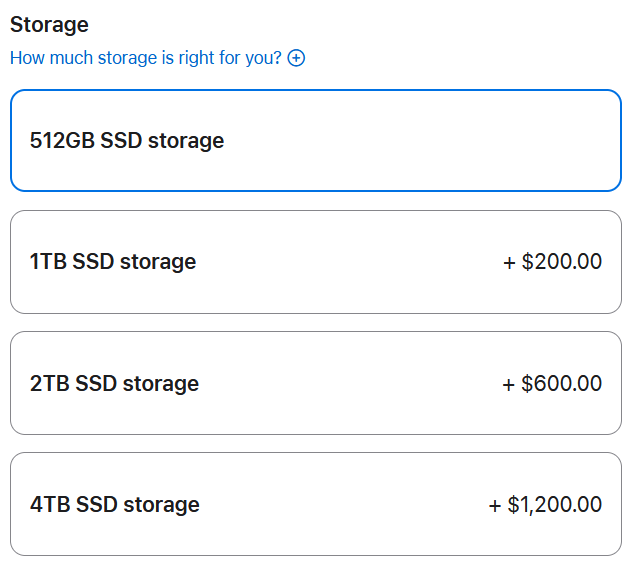
Task: Pick the base storage with no extra cost
Action: click(315, 140)
